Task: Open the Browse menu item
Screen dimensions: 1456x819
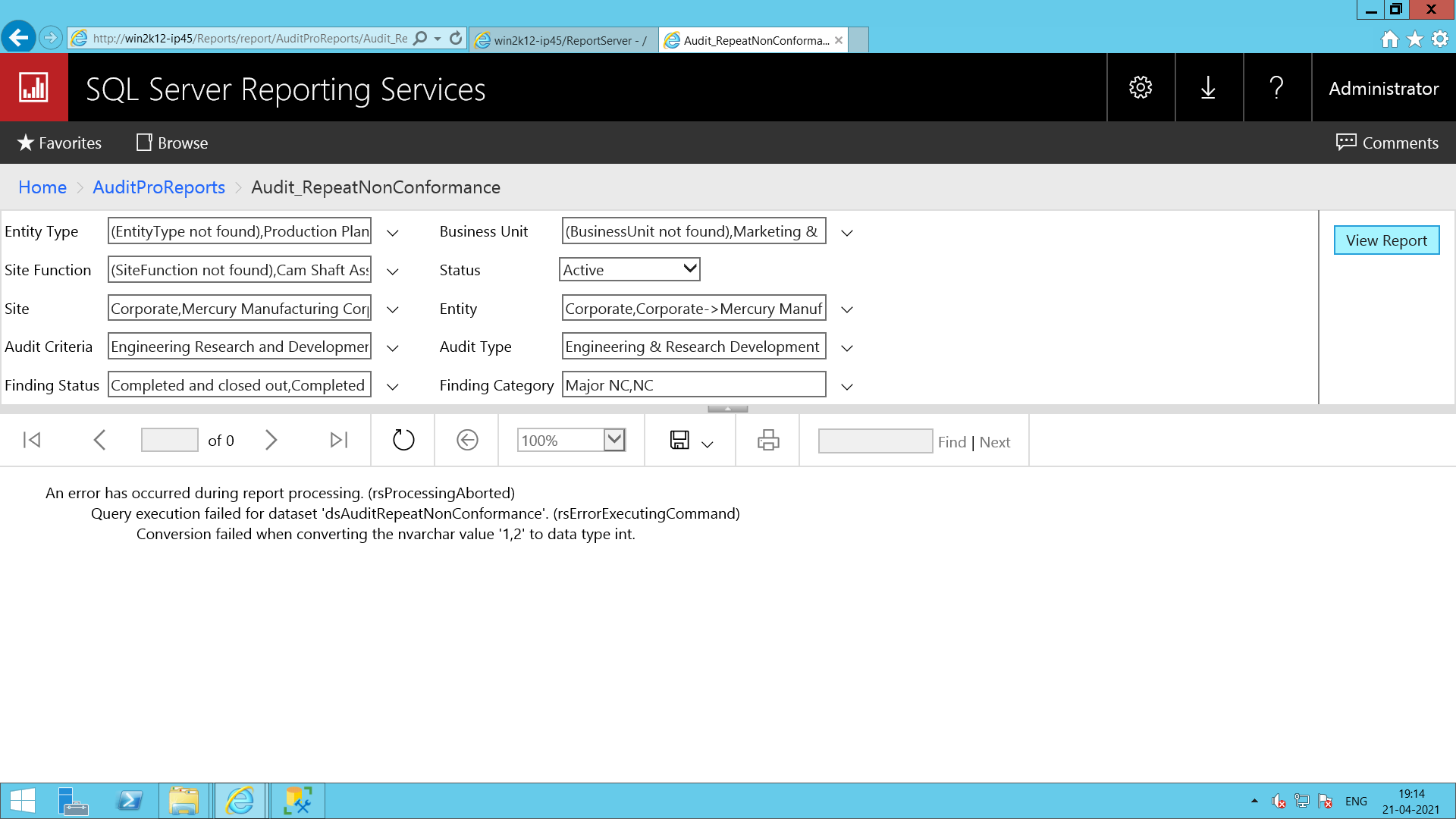Action: [x=172, y=143]
